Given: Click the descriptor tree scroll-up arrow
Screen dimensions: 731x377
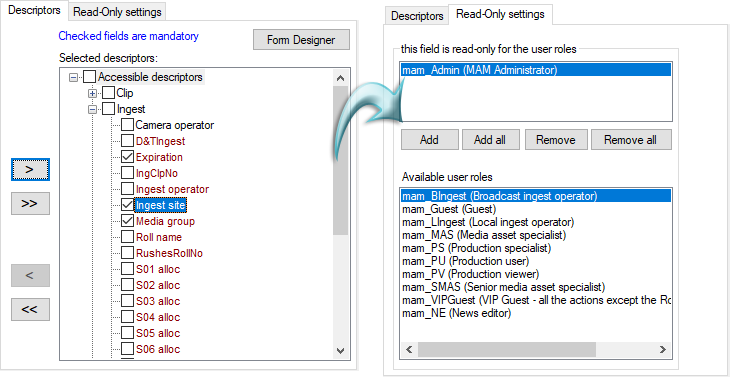Looking at the screenshot, I should [x=341, y=78].
